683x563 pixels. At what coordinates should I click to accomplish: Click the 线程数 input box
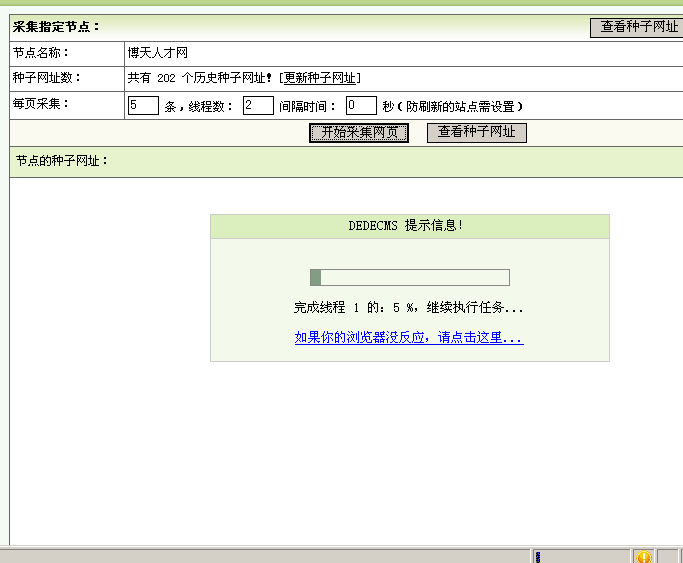[x=258, y=105]
